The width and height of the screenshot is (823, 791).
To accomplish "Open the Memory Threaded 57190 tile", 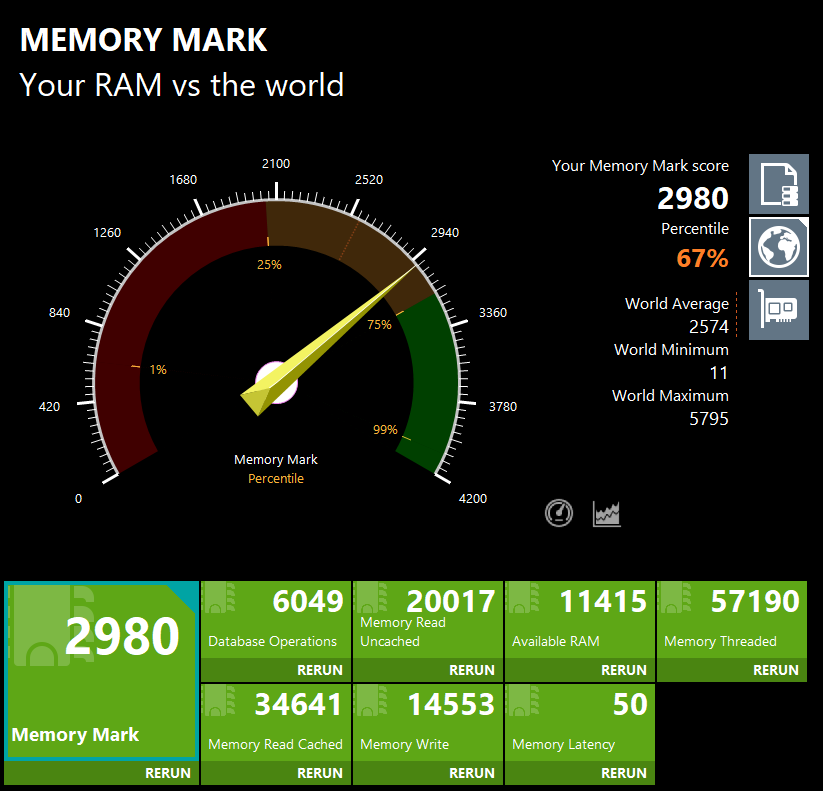I will (732, 619).
